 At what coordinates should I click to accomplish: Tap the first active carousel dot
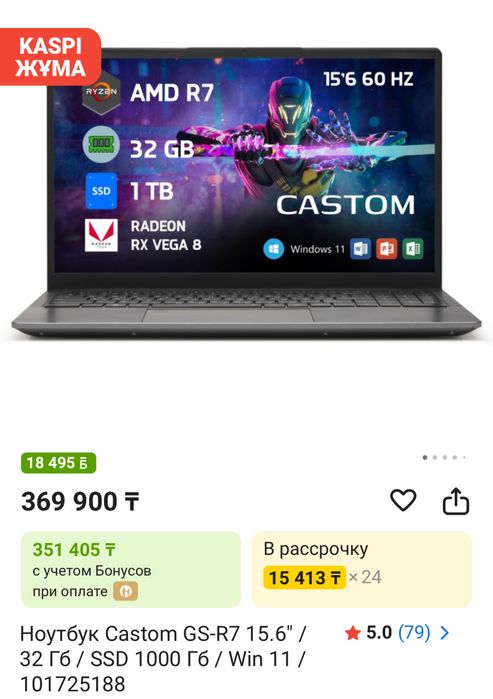click(425, 457)
